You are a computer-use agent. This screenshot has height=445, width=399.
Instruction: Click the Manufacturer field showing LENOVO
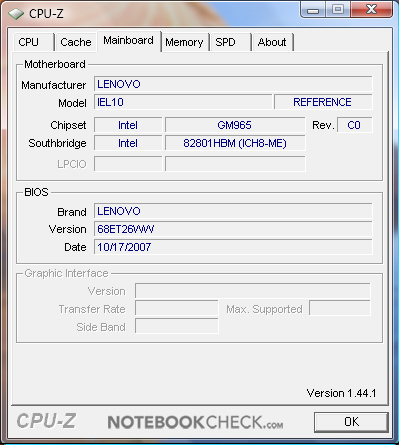click(x=233, y=84)
